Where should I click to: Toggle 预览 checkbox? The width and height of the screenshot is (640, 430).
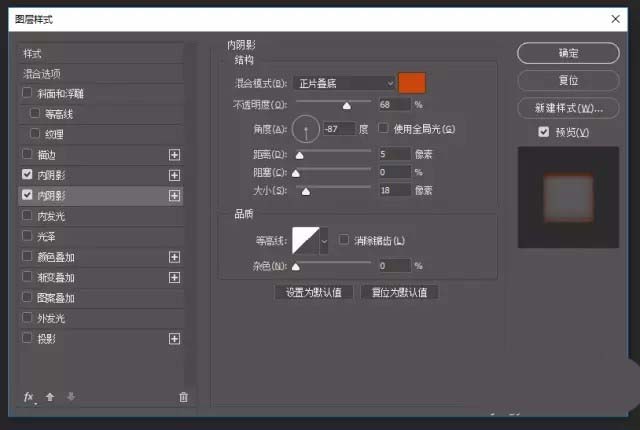tap(543, 132)
